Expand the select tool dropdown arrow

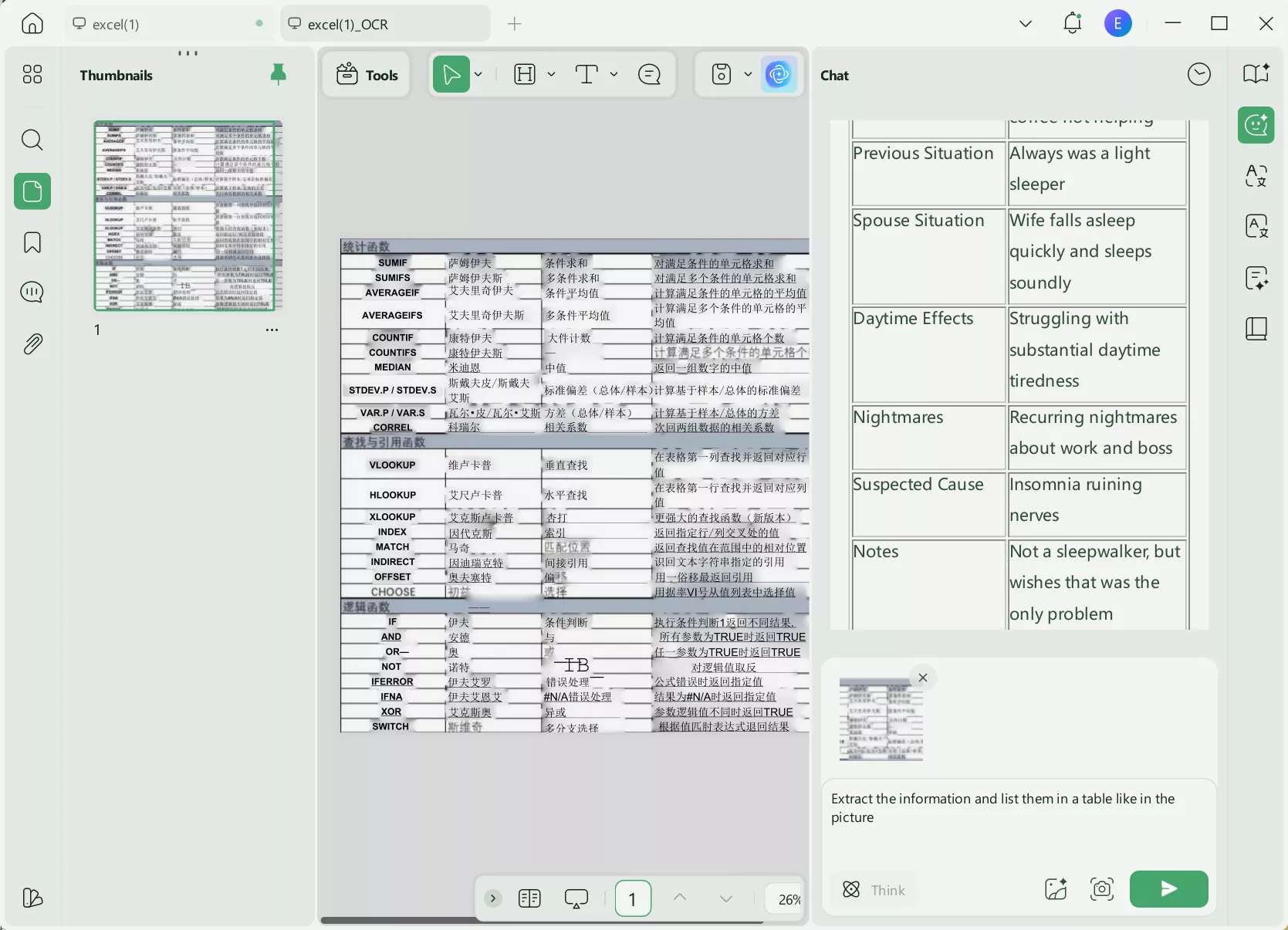[478, 74]
